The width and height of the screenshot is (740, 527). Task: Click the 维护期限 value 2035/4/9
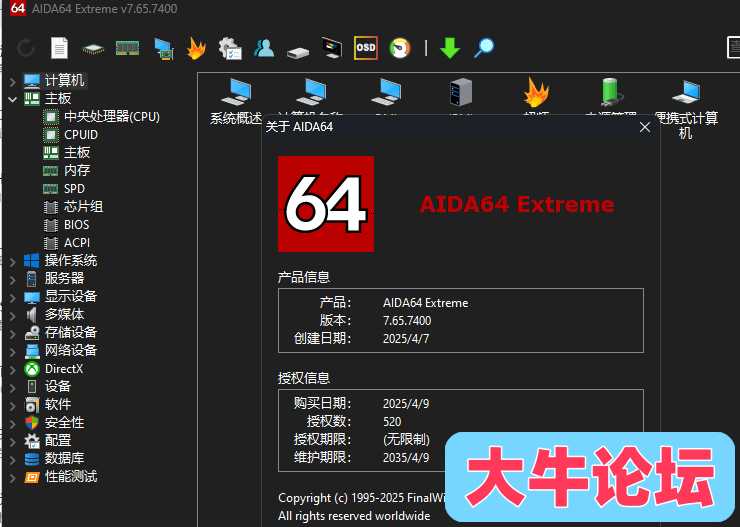406,458
